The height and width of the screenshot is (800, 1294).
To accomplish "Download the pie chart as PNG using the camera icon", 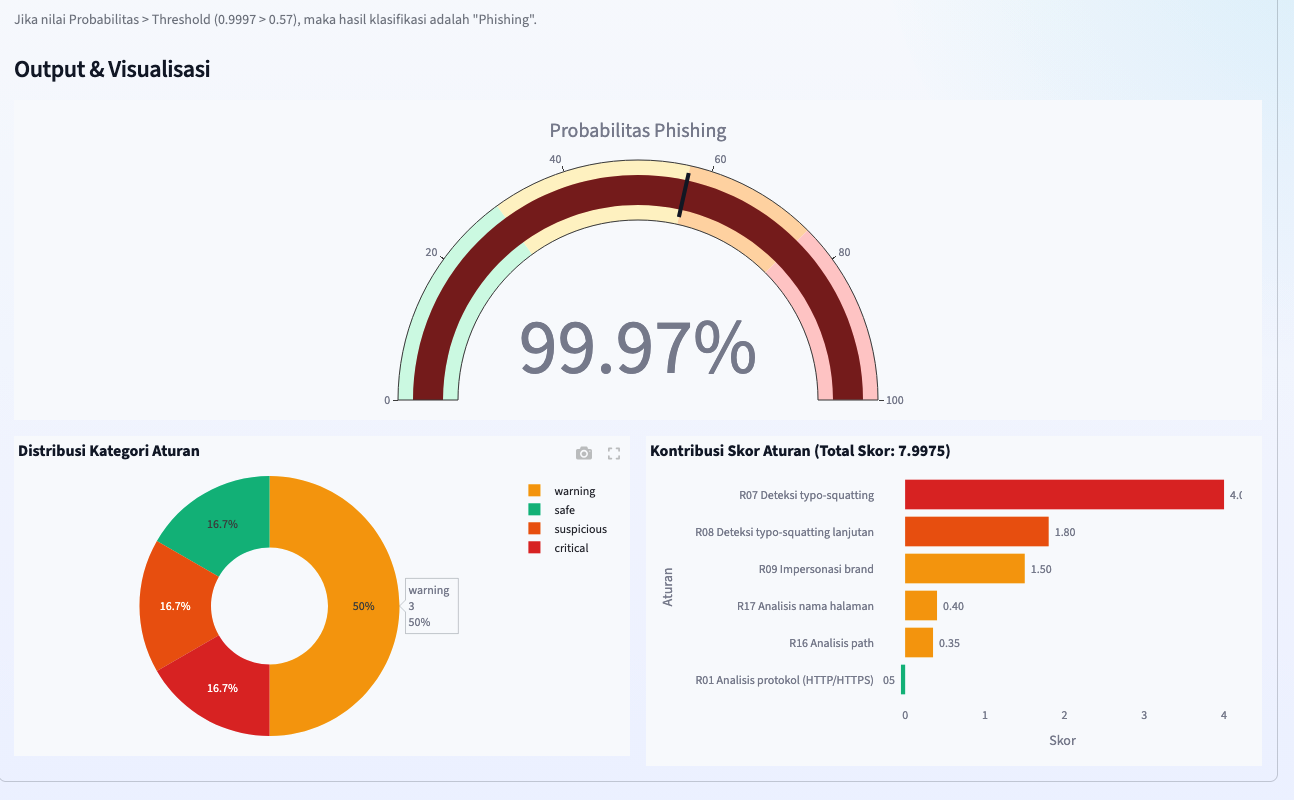I will [x=584, y=453].
